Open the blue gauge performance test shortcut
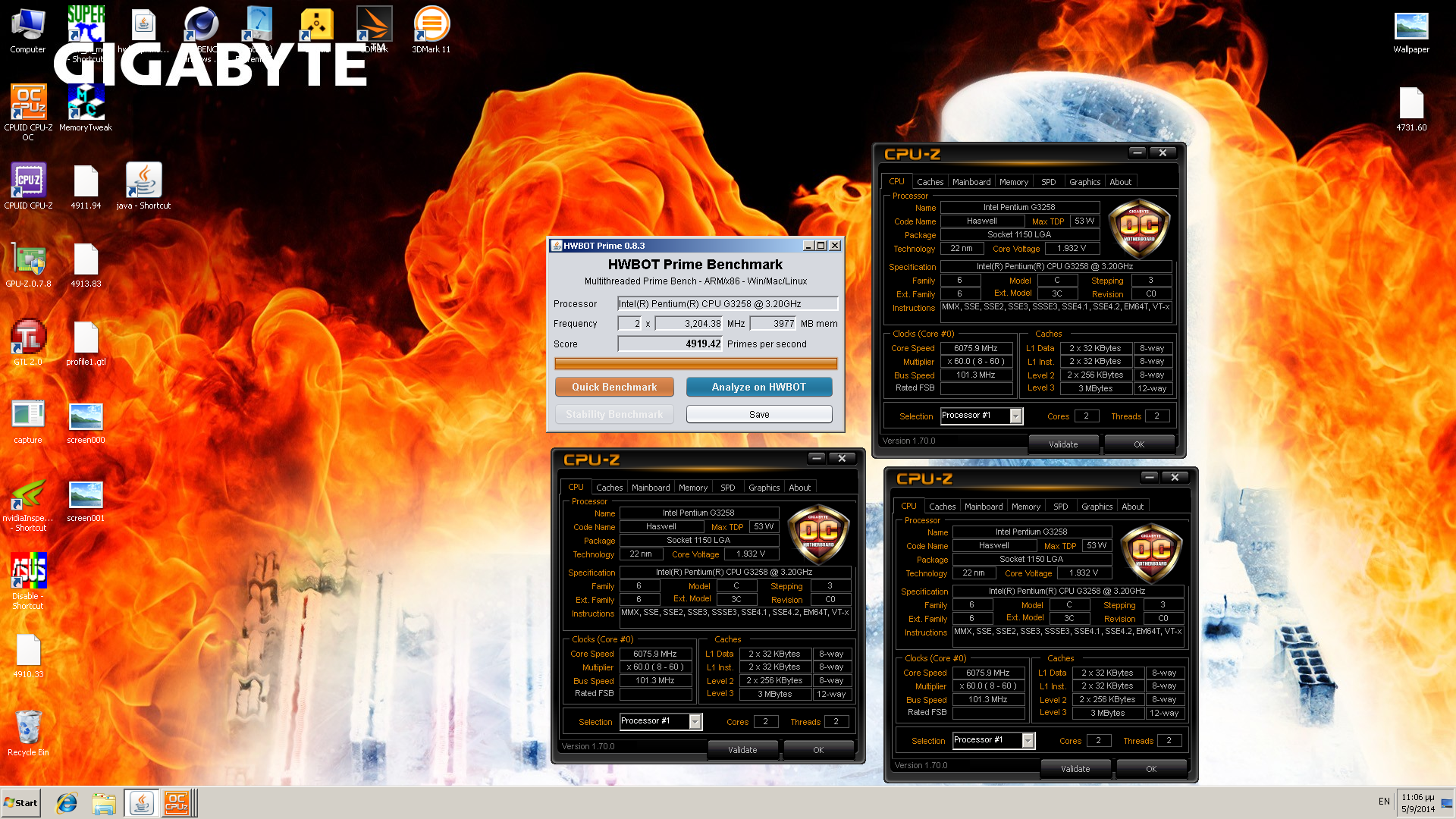1456x819 pixels. (x=259, y=30)
